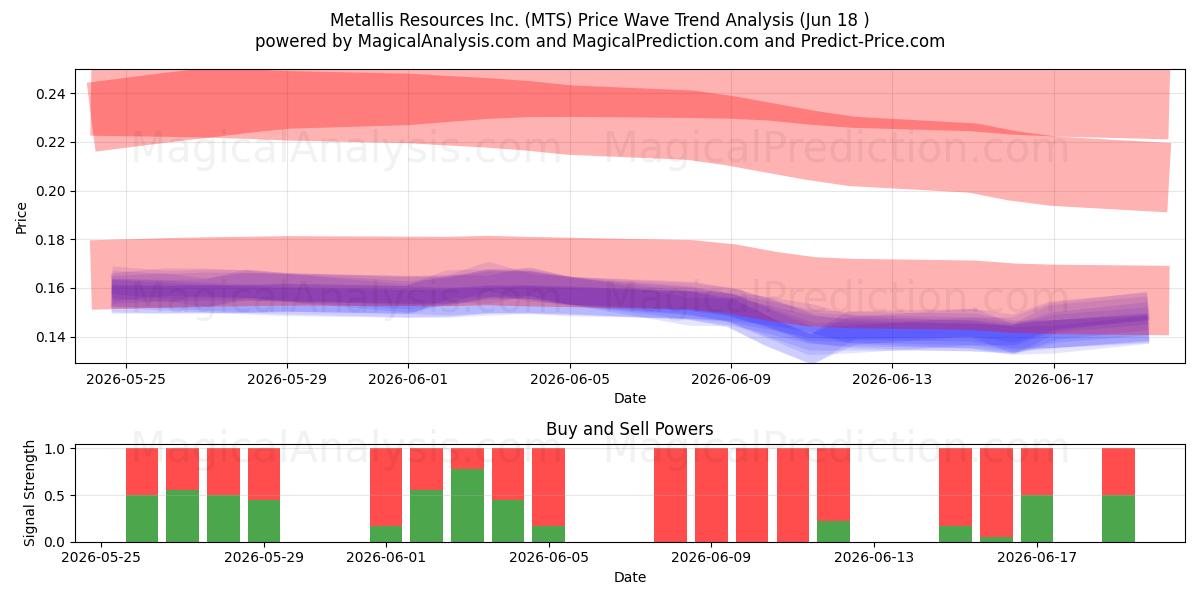This screenshot has width=1200, height=600.
Task: Click the Metallis Resources Inc. chart title
Action: click(x=600, y=20)
